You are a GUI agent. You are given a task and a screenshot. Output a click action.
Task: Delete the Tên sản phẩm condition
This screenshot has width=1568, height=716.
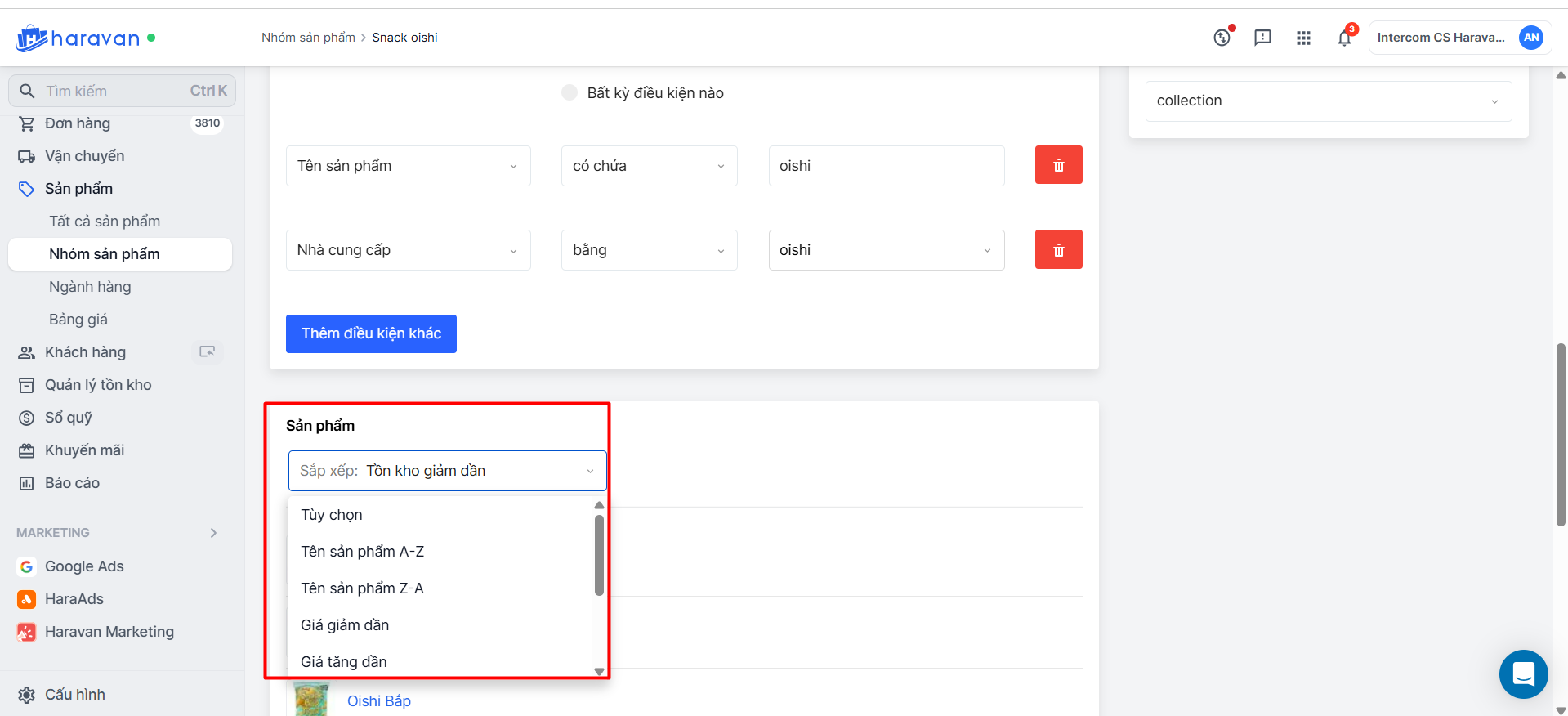coord(1058,165)
